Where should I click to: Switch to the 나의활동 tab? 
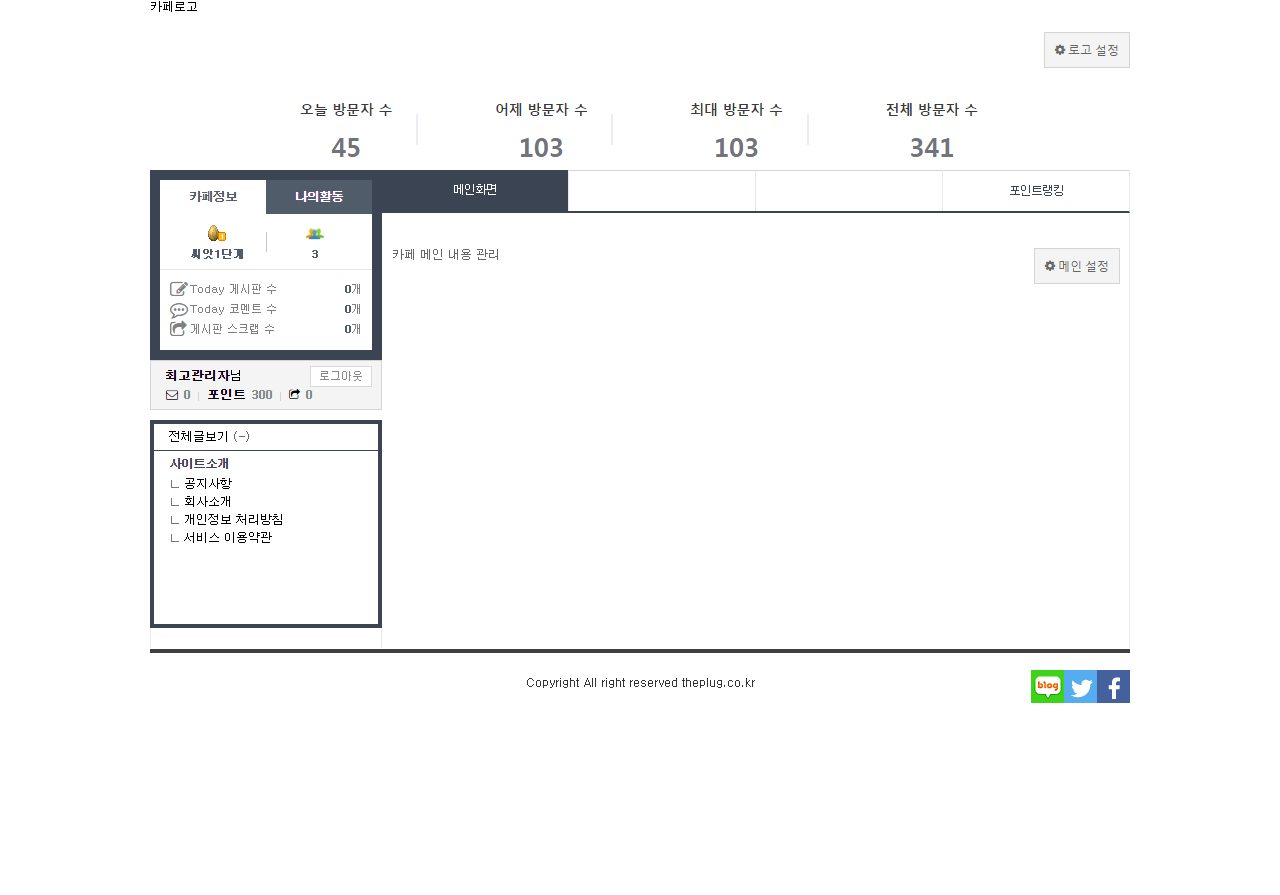tap(319, 197)
